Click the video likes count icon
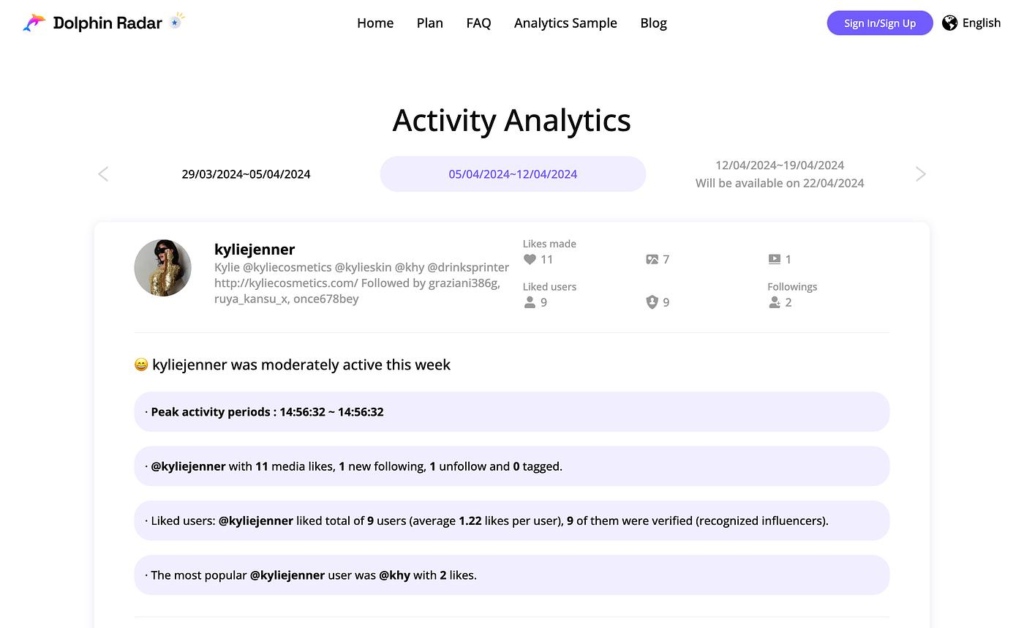 775,259
